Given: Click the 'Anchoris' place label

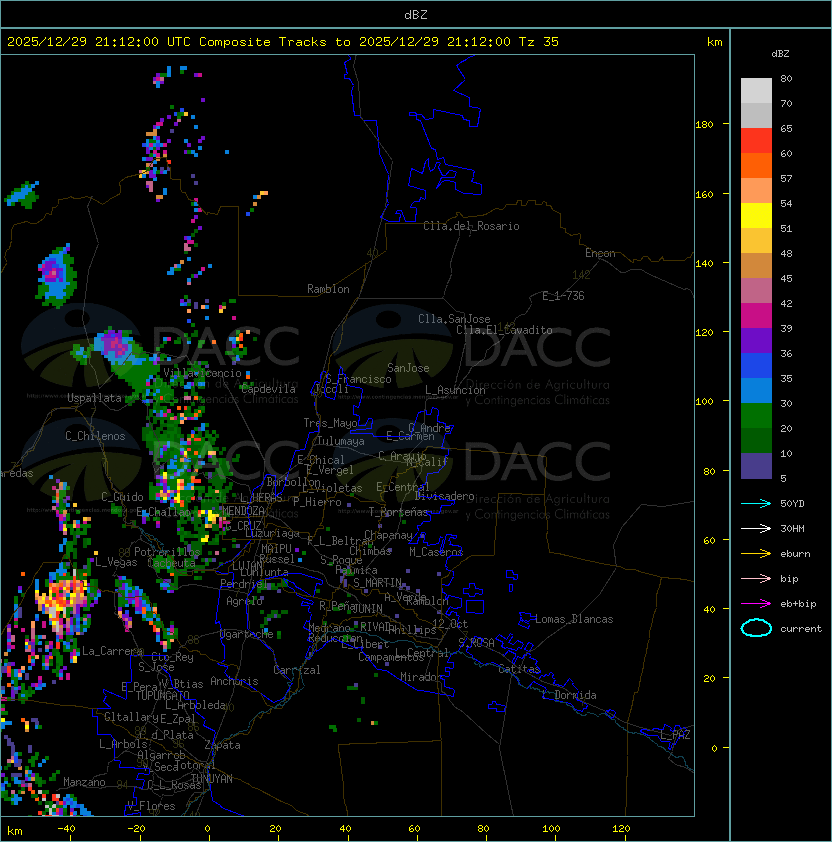Looking at the screenshot, I should [234, 681].
